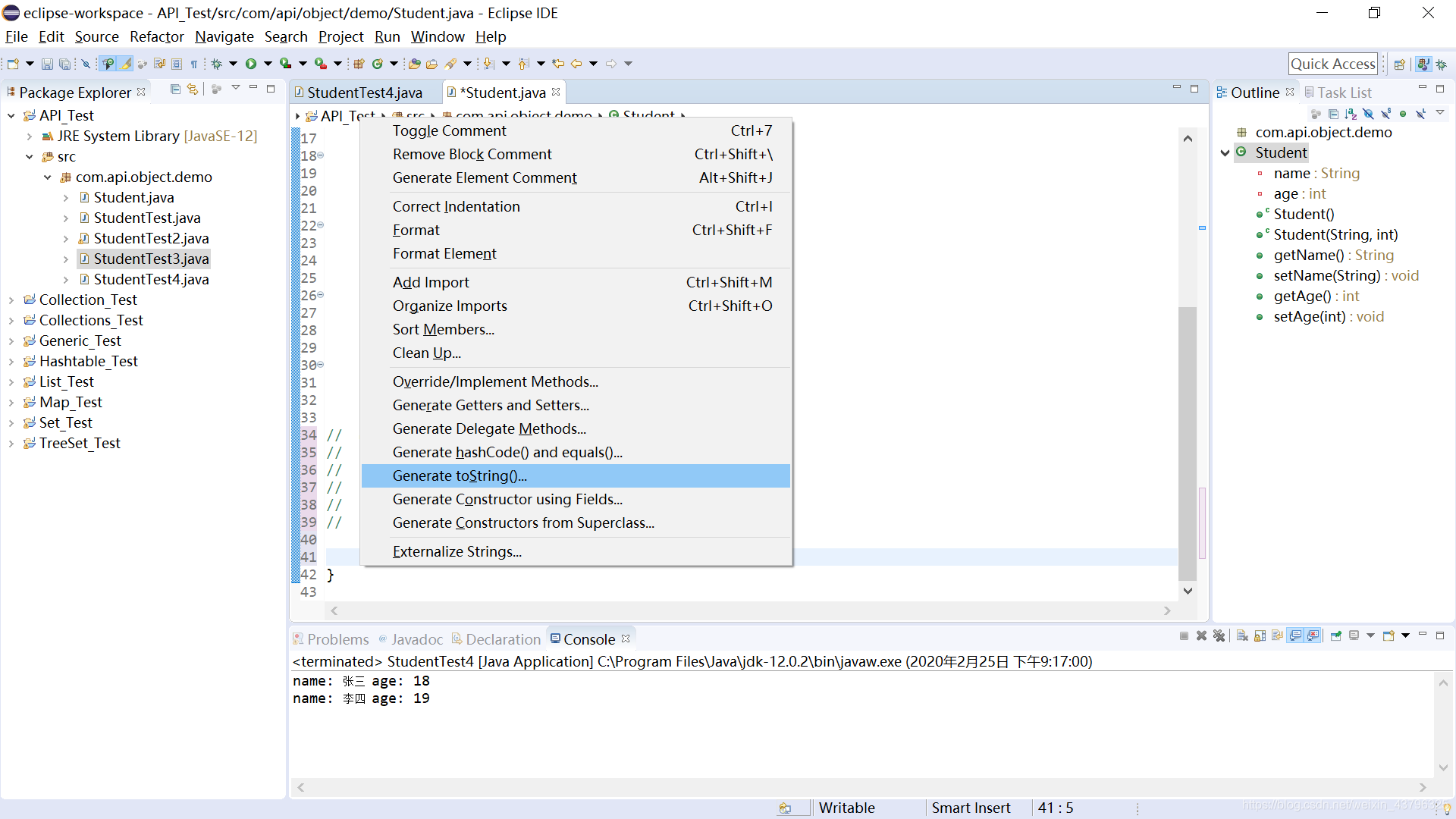Screen dimensions: 1456x819
Task: Switch to StudentTest4.java editor tab
Action: click(364, 93)
